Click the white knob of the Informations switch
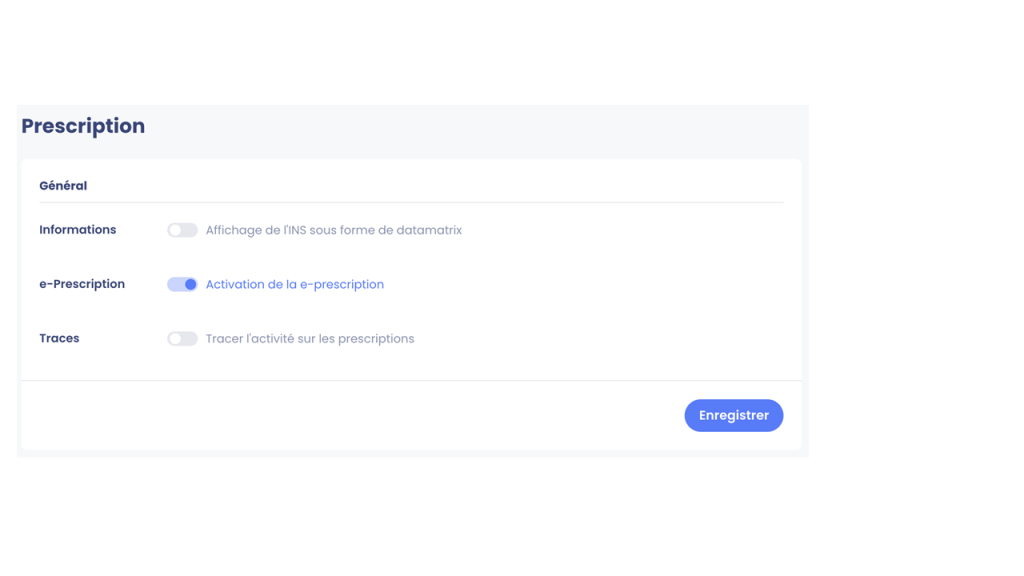The height and width of the screenshot is (576, 1024). coord(175,230)
